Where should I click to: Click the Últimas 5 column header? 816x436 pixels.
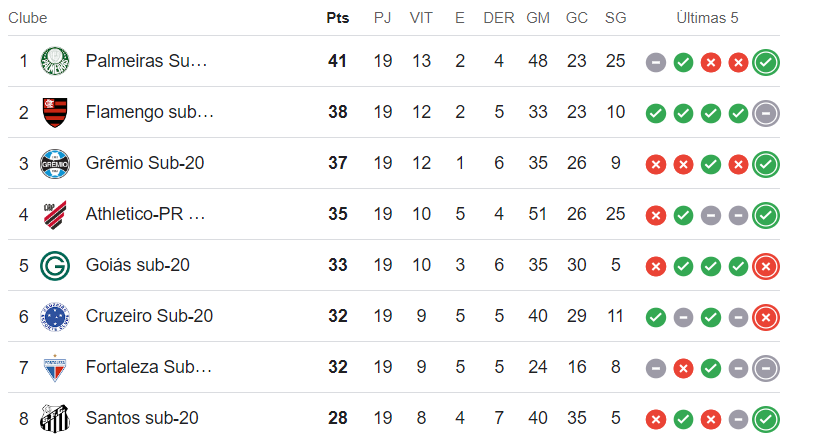[x=707, y=18]
